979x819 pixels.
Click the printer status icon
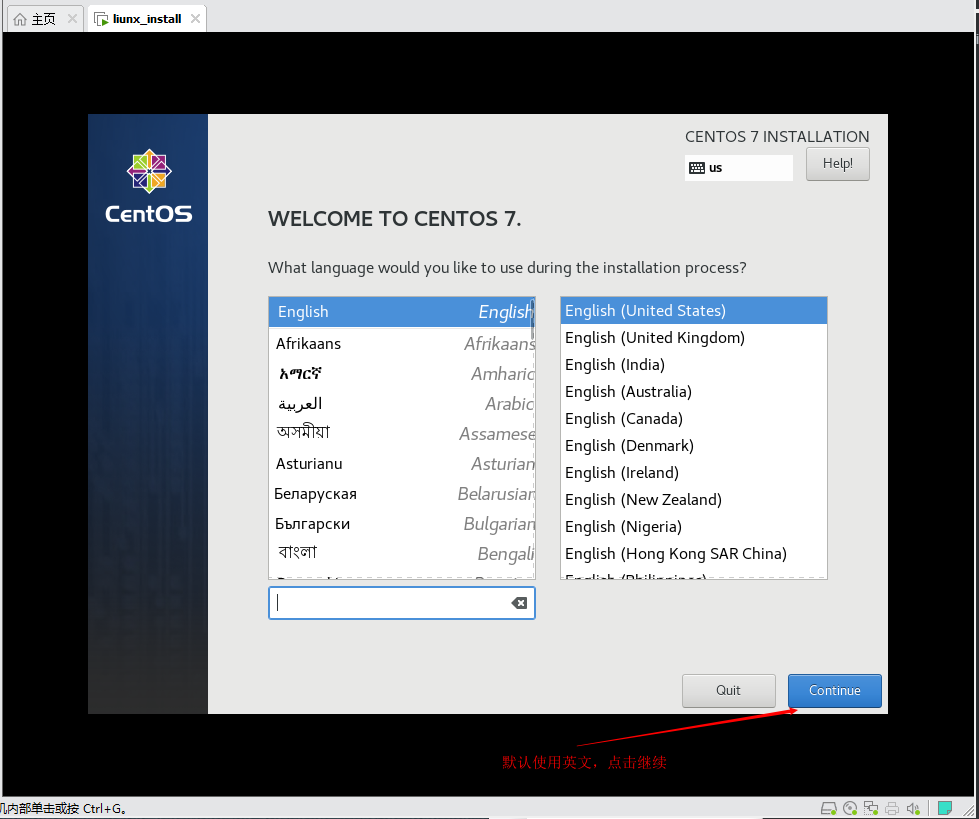click(x=892, y=808)
